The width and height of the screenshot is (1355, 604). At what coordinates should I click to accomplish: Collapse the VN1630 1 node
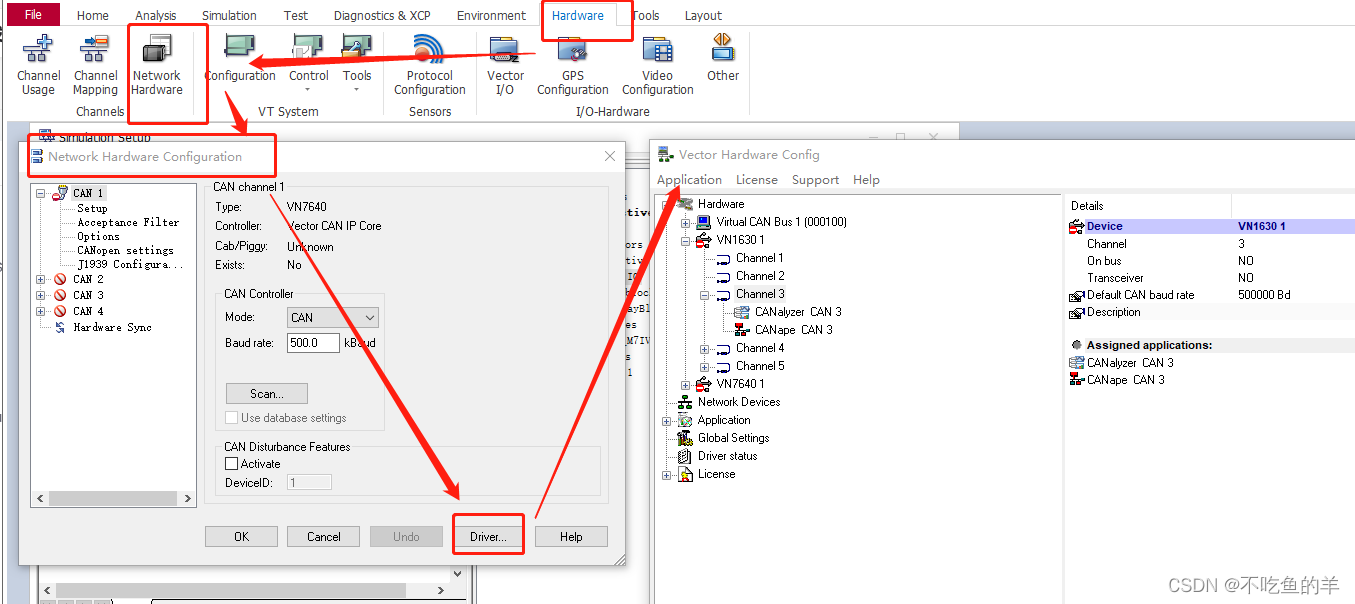(686, 240)
